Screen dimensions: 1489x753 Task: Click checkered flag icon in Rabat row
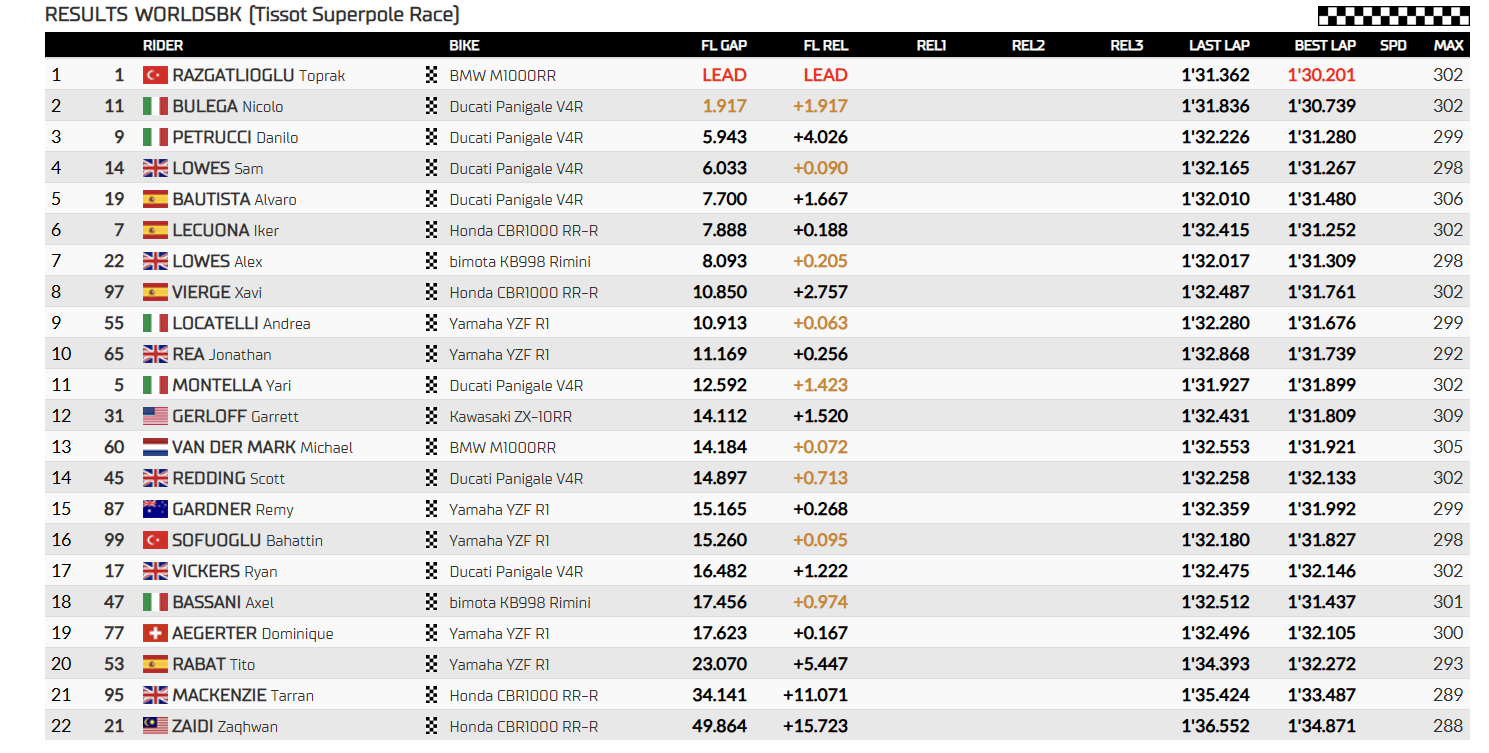[x=432, y=664]
